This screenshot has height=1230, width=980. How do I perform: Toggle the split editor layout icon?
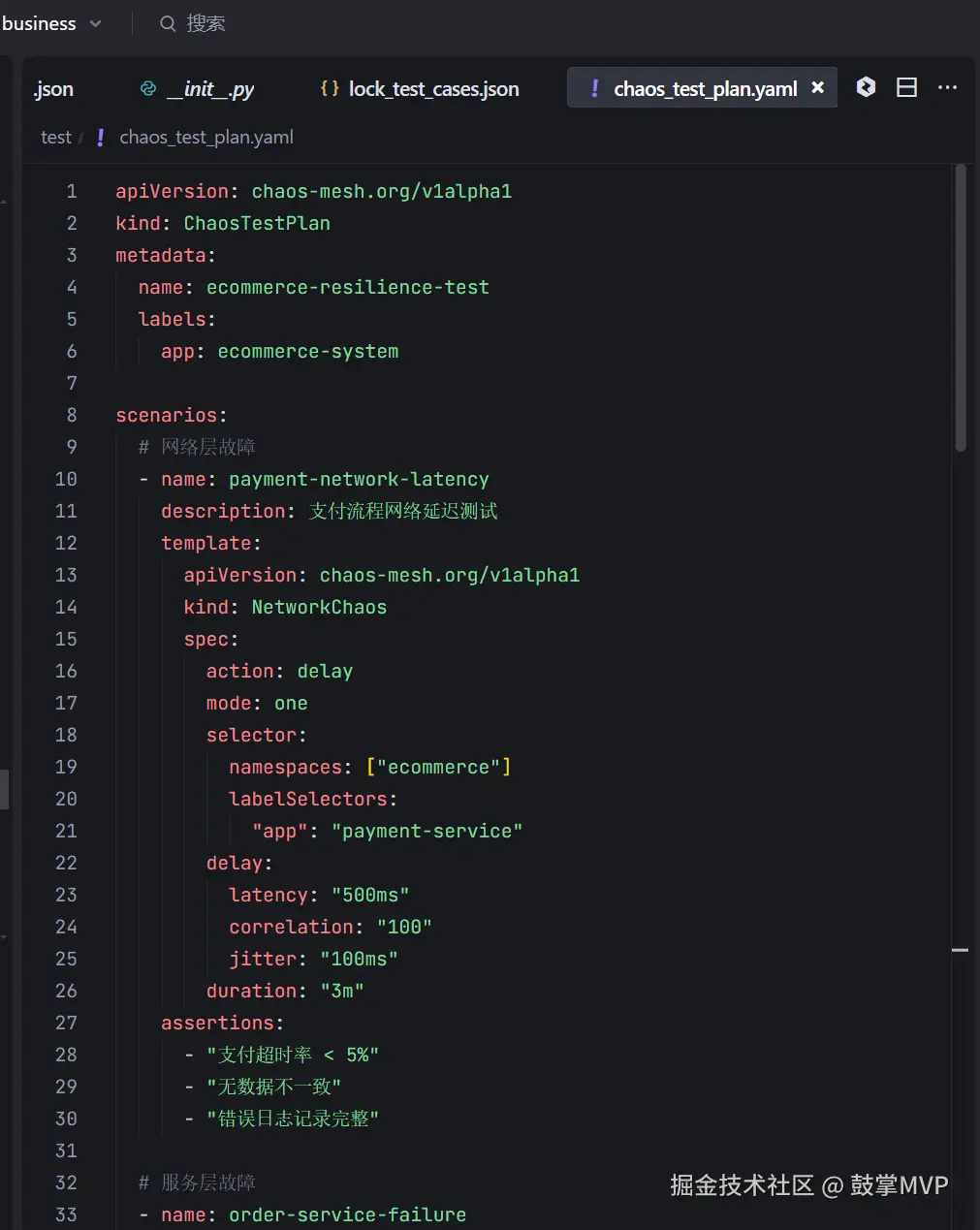[x=906, y=88]
